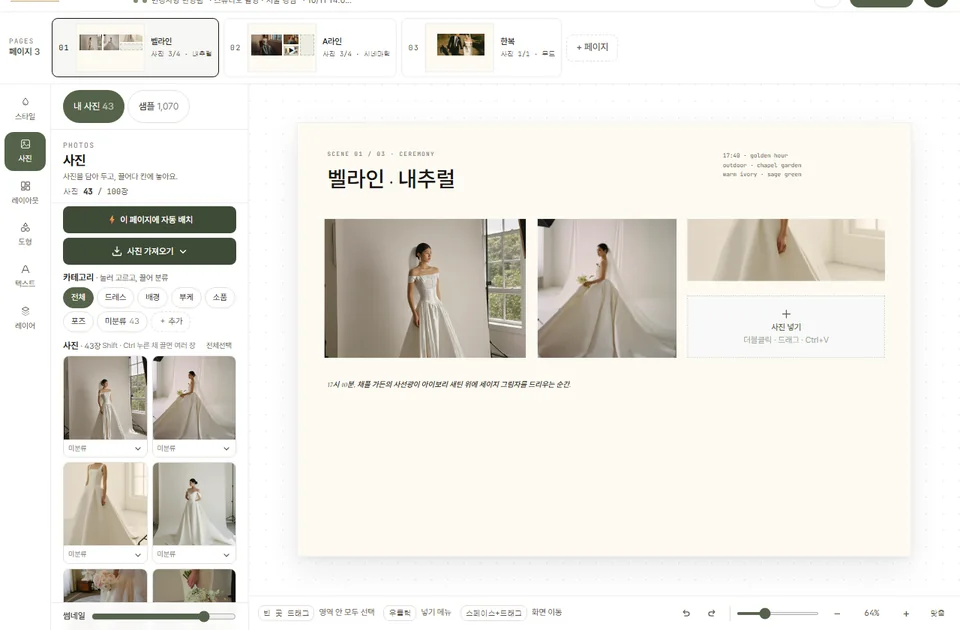Select the cropped dress photo on canvas
Image resolution: width=960 pixels, height=630 pixels.
tap(786, 250)
